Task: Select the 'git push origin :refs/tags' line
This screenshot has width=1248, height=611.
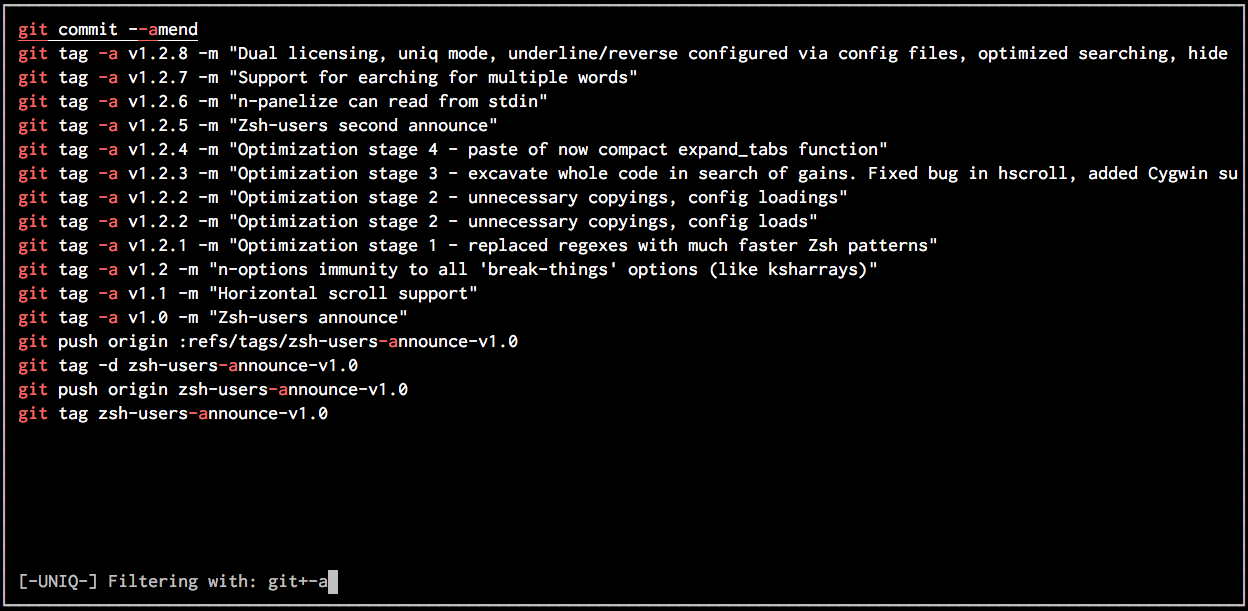Action: [x=268, y=342]
